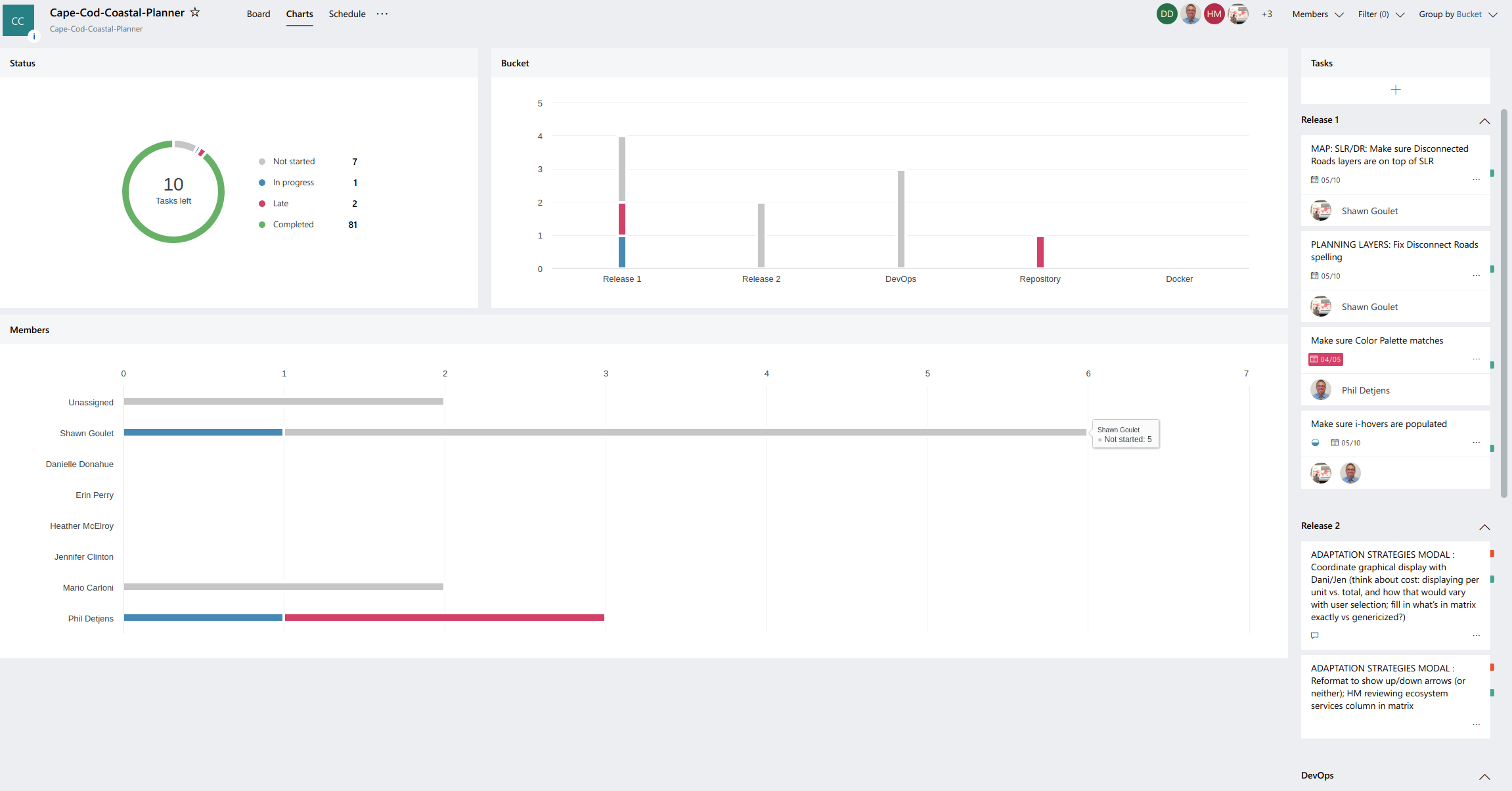Toggle the Not started legend item

click(x=293, y=162)
